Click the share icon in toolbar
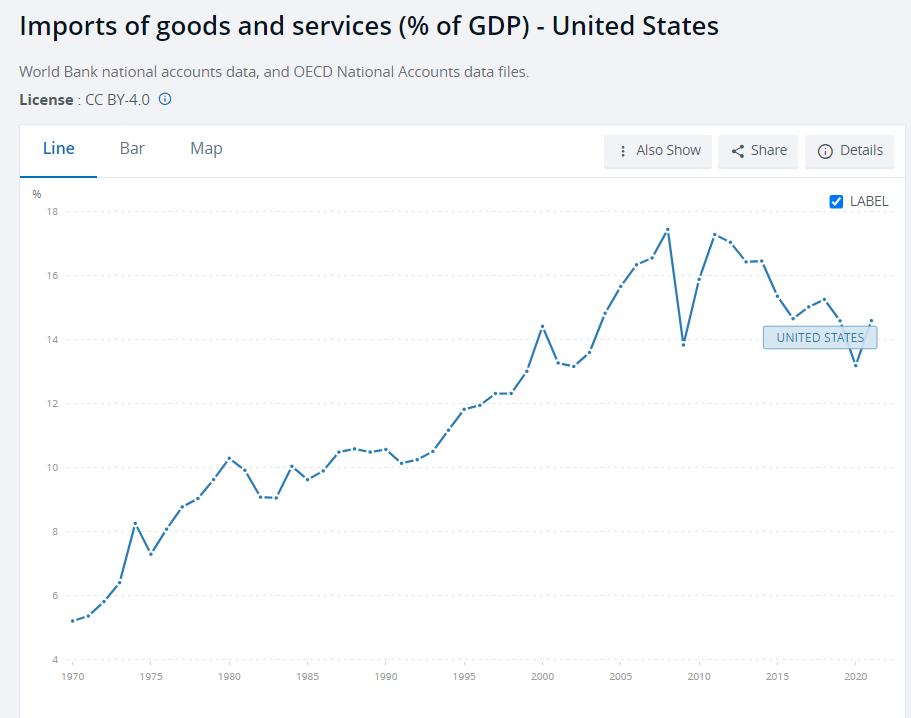The height and width of the screenshot is (718, 911). tap(738, 151)
